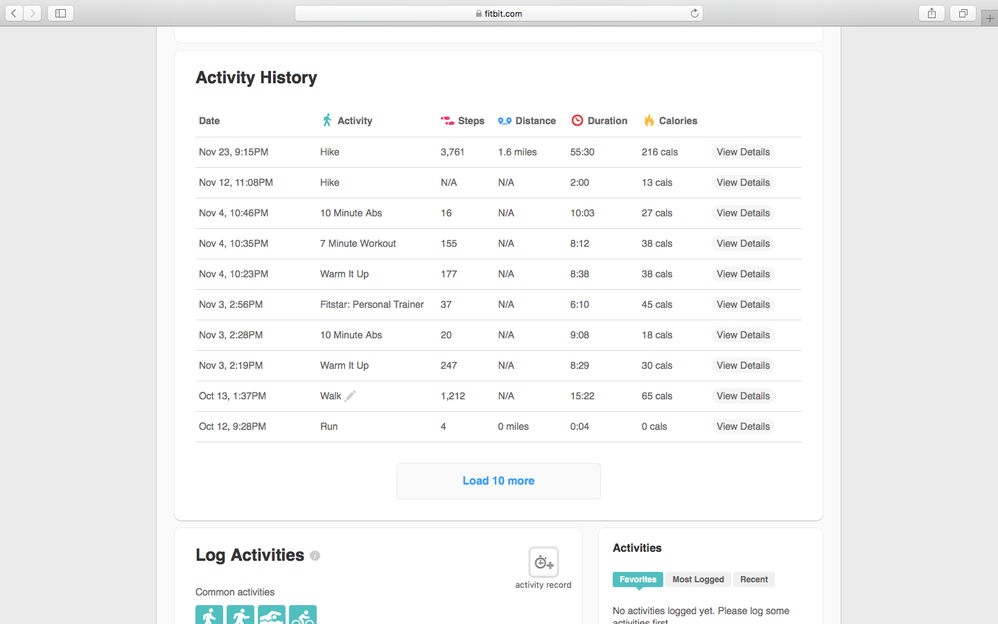Switch to the Most Logged tab
This screenshot has height=624, width=998.
coord(698,579)
